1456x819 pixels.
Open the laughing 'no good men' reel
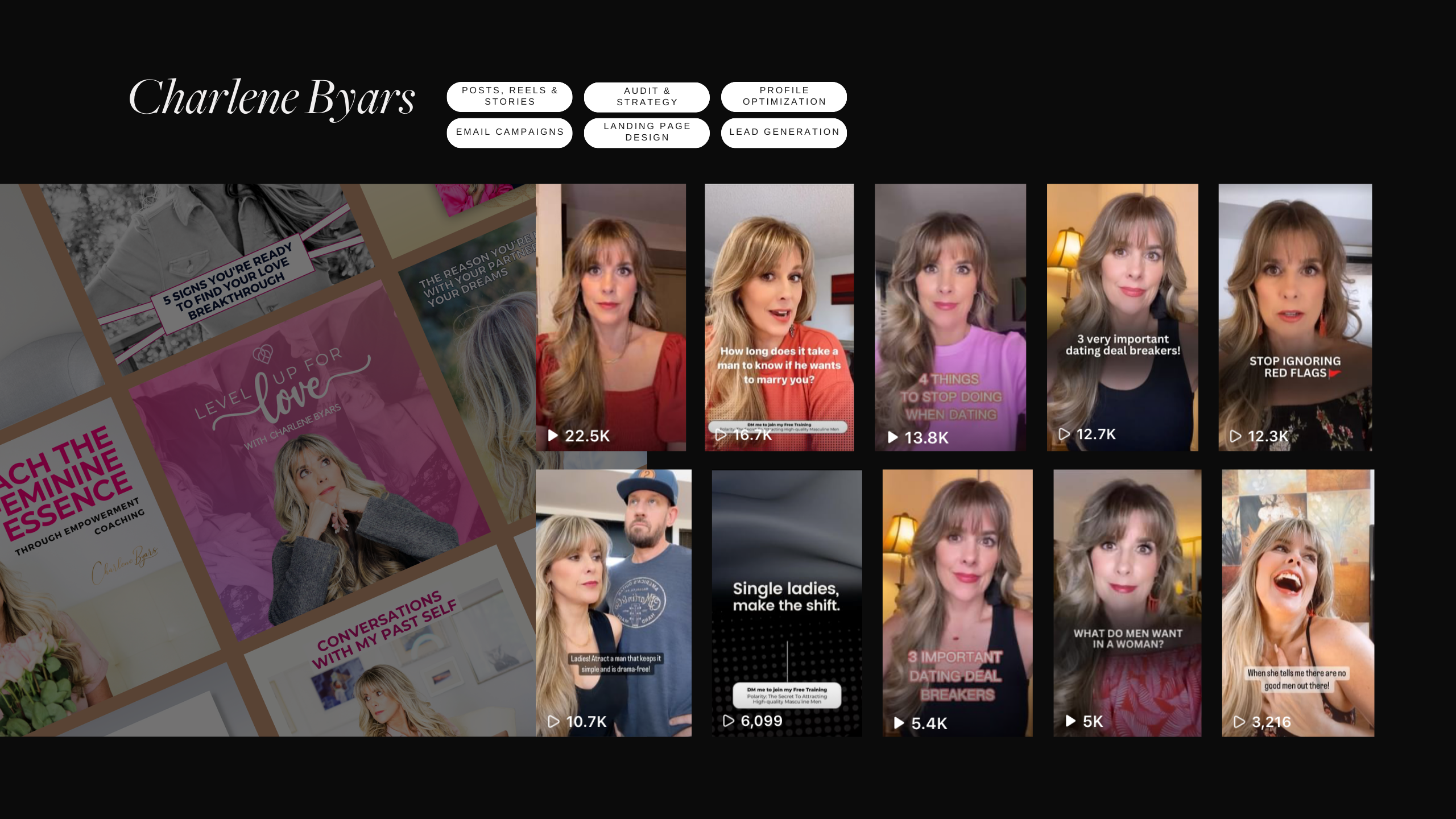click(1298, 603)
